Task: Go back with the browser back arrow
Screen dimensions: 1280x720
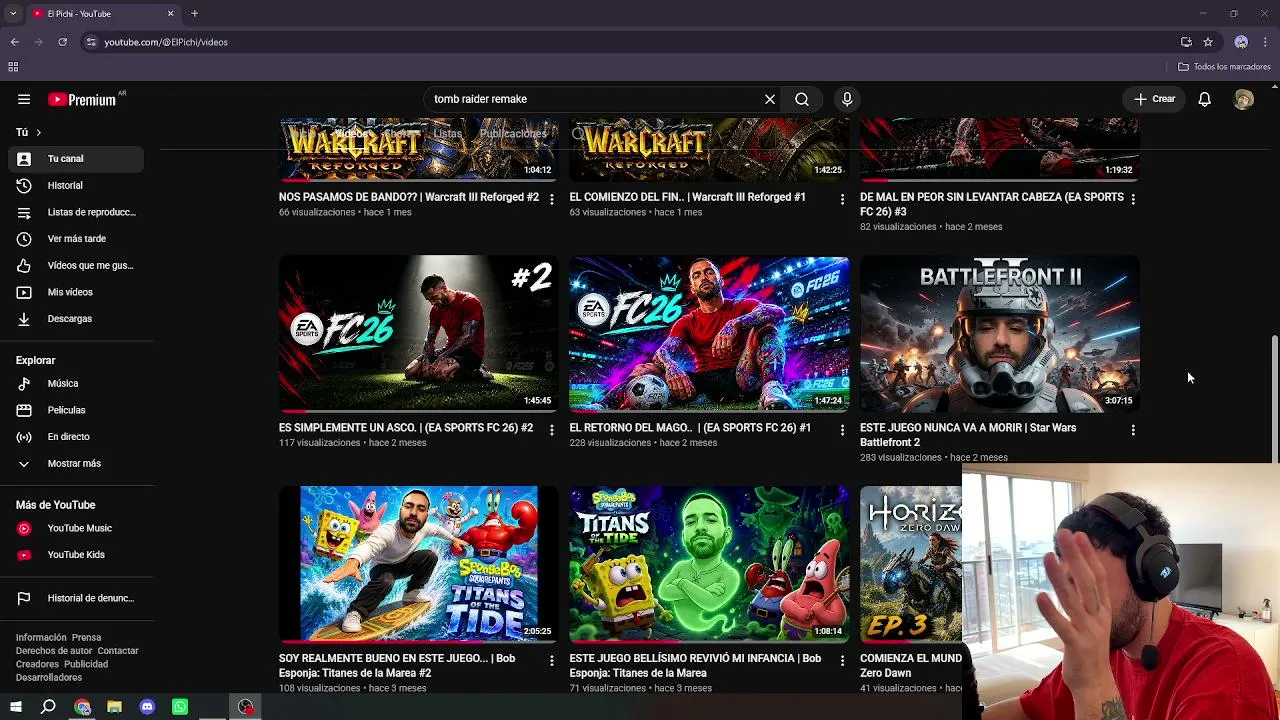Action: [x=15, y=42]
